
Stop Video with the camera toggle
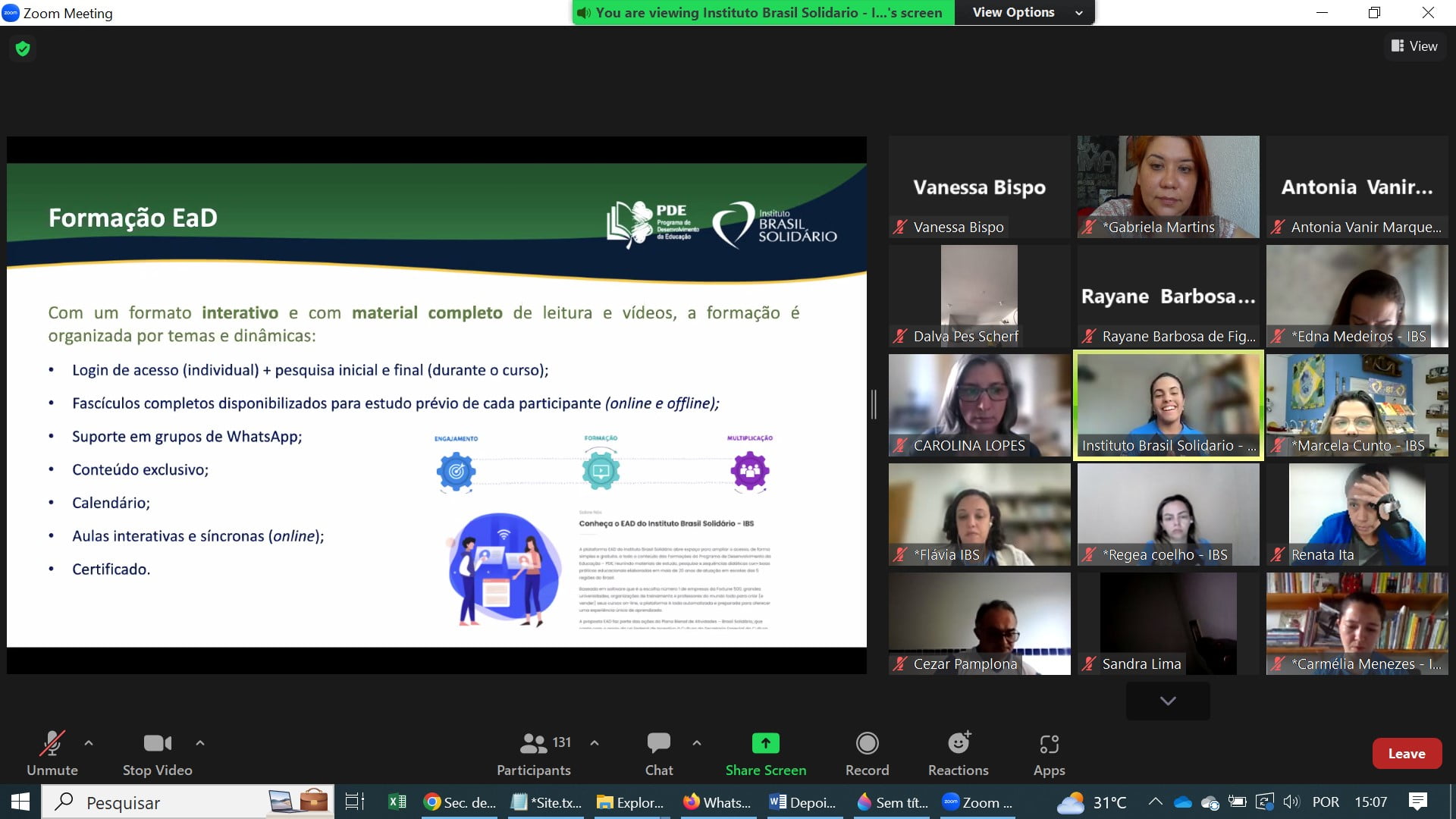(x=157, y=743)
